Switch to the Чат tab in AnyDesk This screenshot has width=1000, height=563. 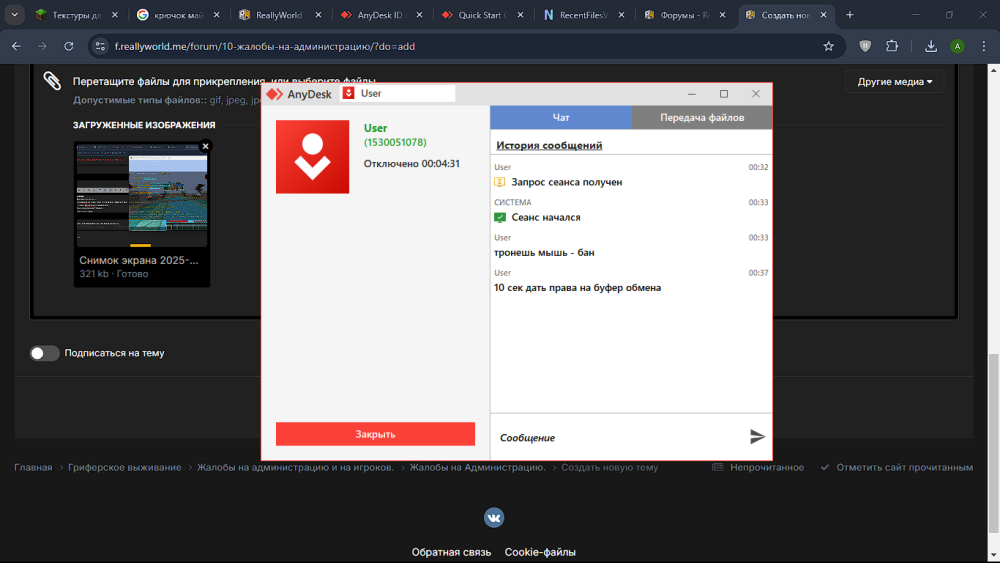point(561,117)
